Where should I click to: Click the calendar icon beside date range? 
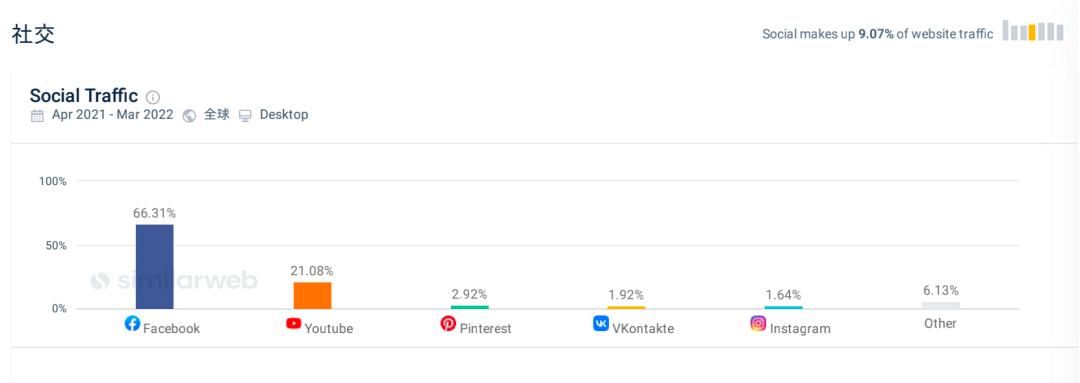click(37, 116)
